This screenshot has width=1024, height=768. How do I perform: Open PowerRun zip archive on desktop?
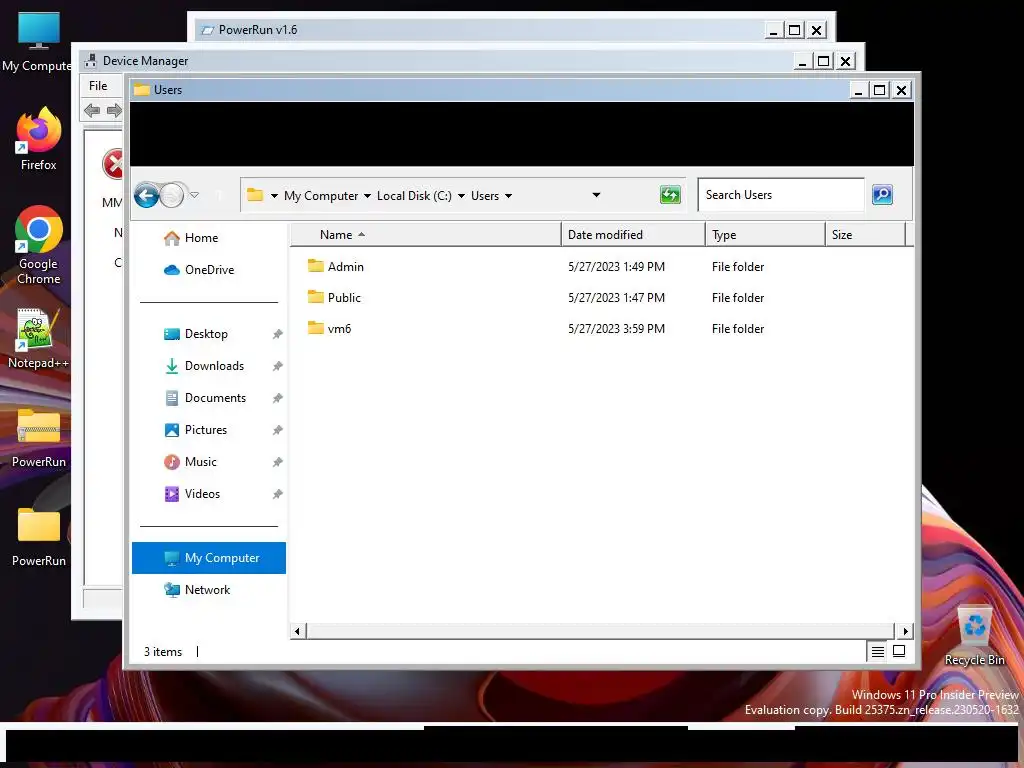[39, 438]
